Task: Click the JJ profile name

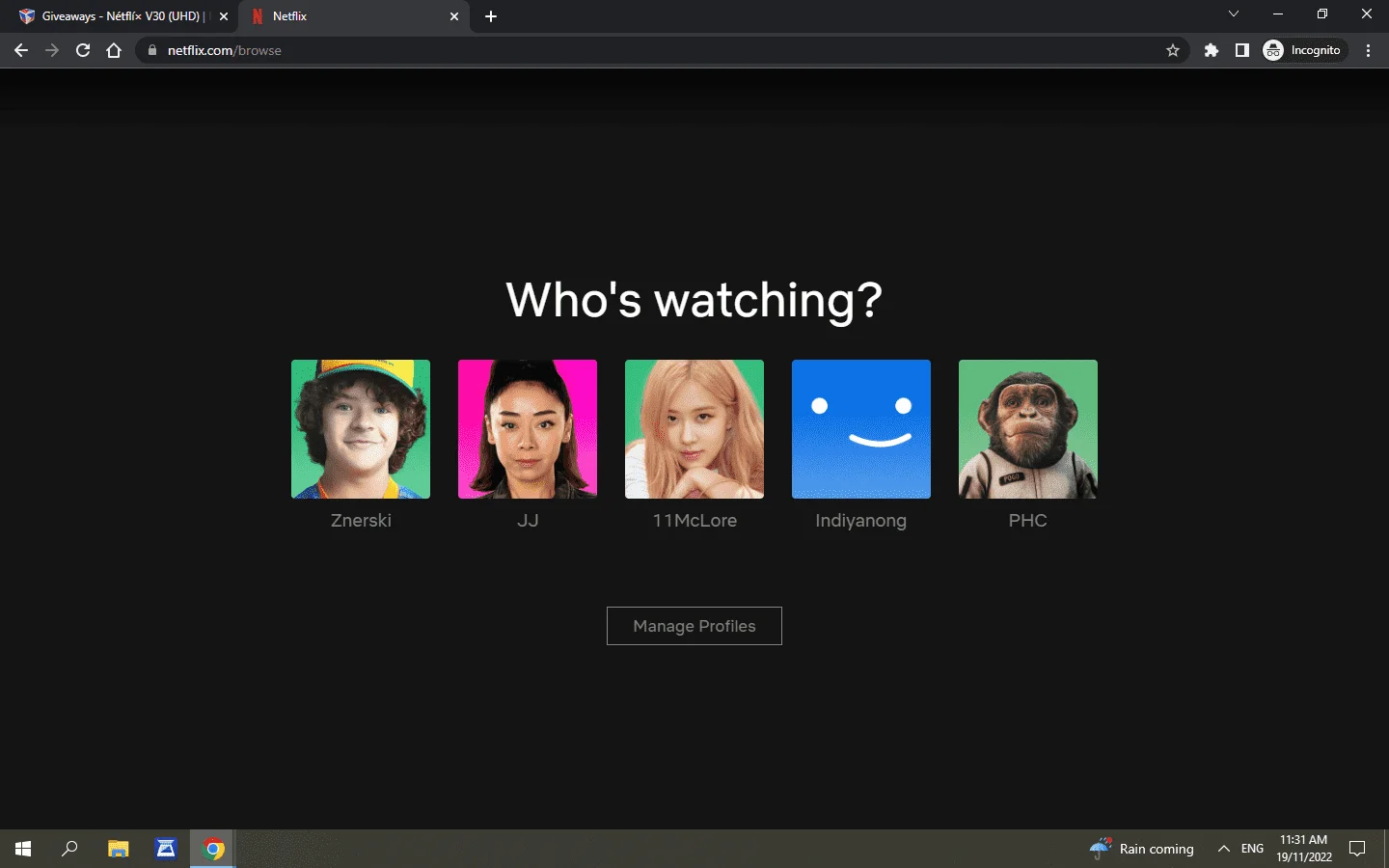Action: coord(528,521)
